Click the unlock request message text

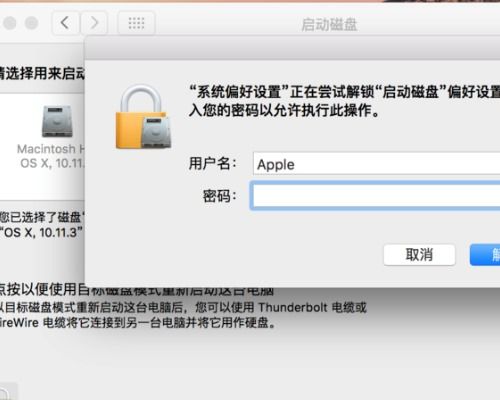[x=344, y=101]
